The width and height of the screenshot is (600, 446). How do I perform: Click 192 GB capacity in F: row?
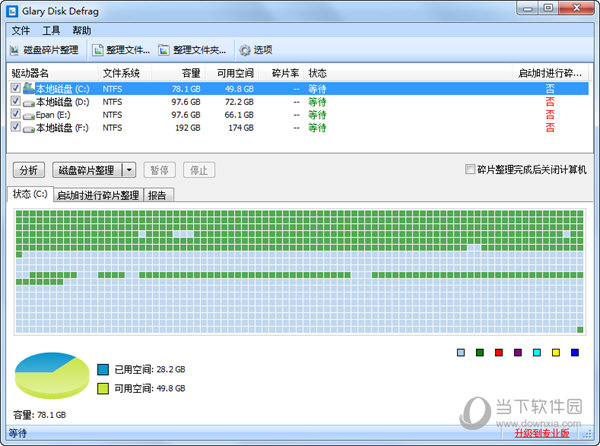(x=188, y=128)
